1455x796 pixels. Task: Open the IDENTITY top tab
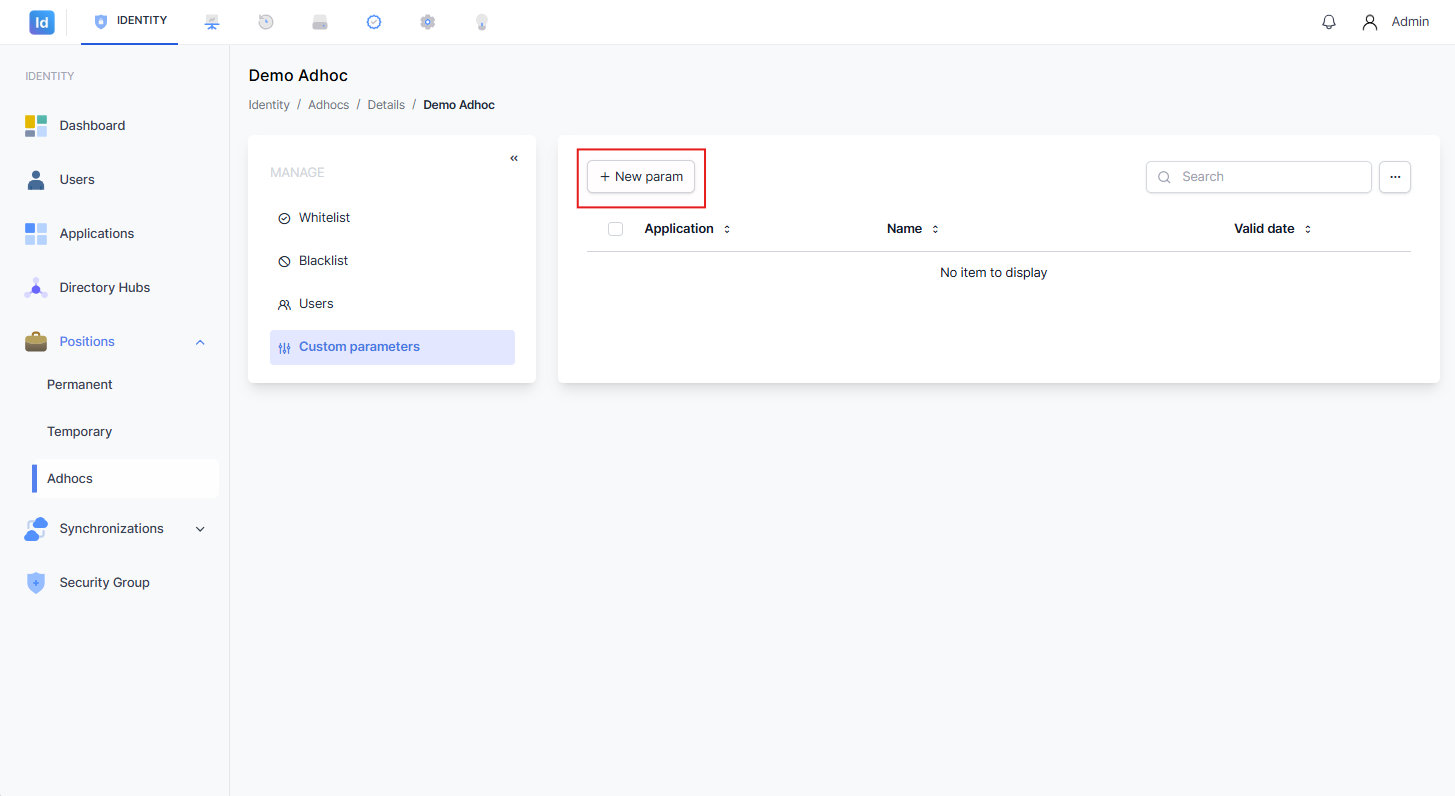130,21
